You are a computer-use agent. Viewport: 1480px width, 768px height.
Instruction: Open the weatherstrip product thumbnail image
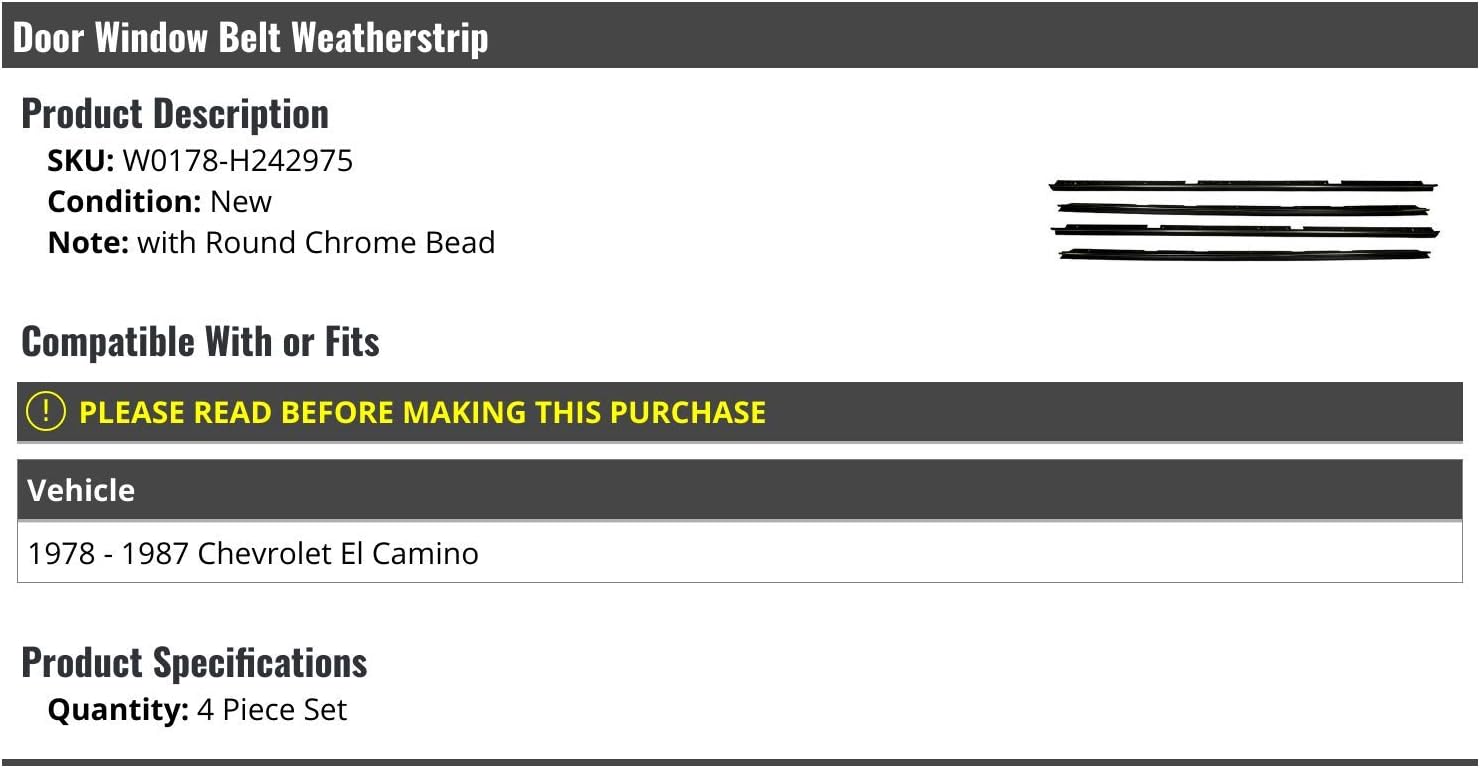click(1244, 220)
